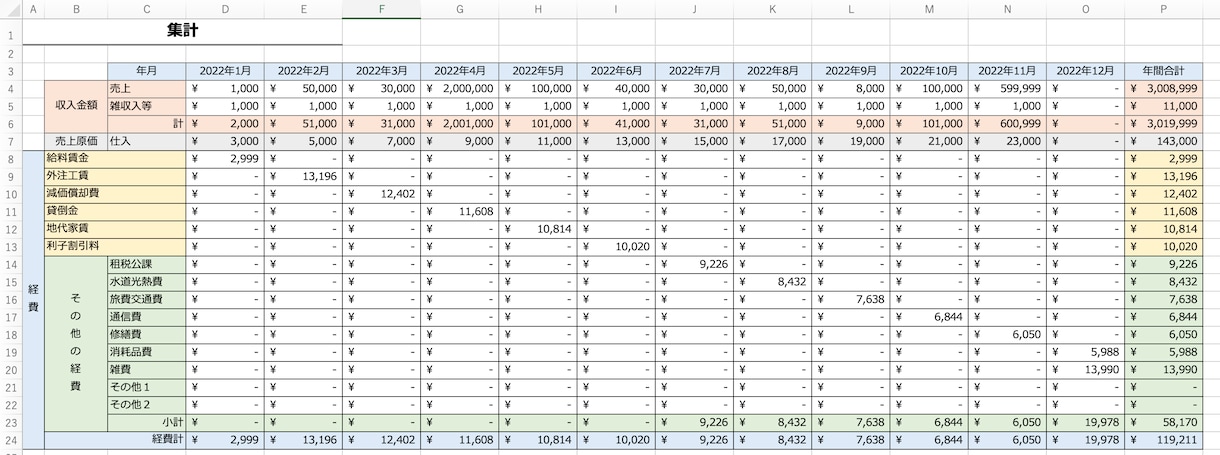Select the 119,211 annual expense total
Image resolution: width=1220 pixels, height=455 pixels.
(x=1164, y=439)
